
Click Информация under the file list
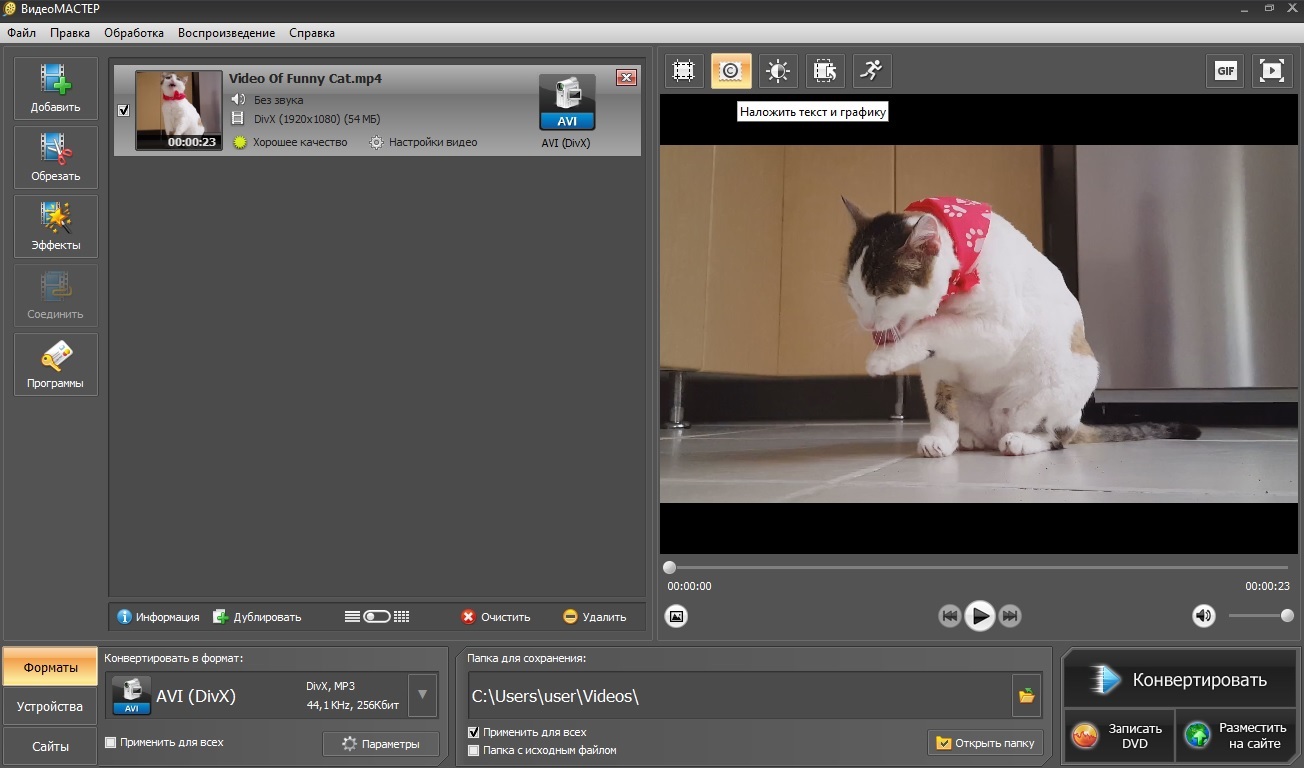coord(159,617)
